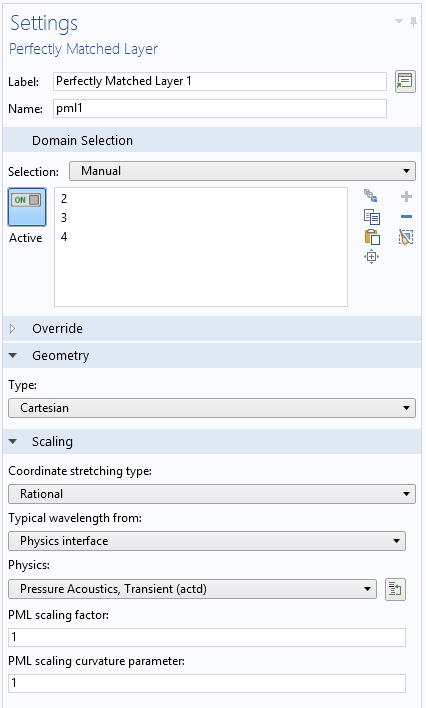Toggle the Active selection ON switch
The image size is (426, 708).
click(x=27, y=207)
